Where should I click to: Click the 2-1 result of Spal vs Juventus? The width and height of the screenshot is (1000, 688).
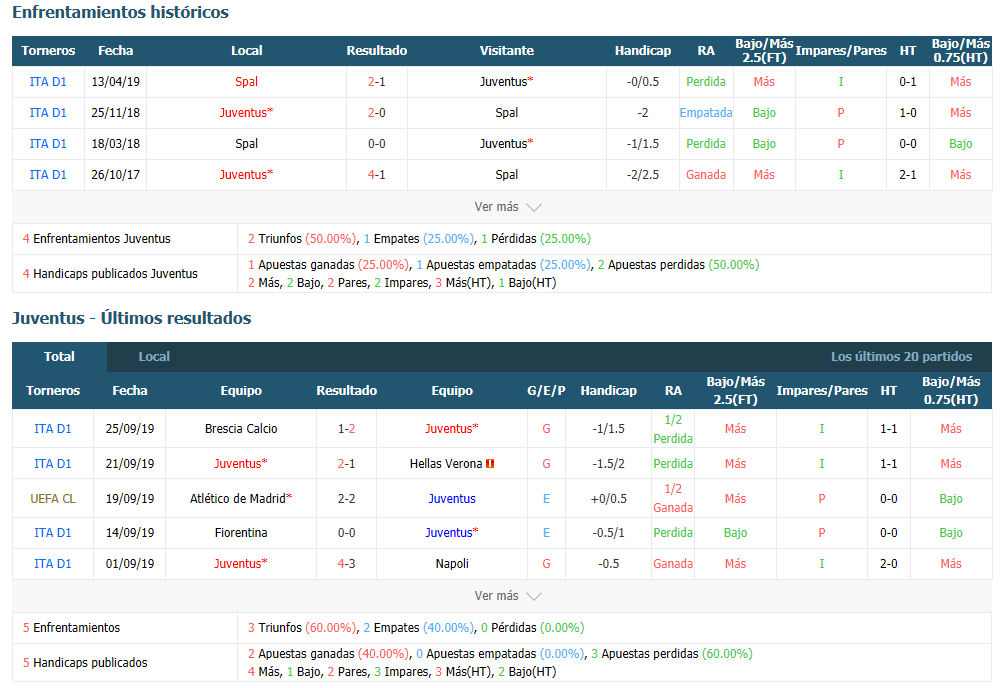click(376, 82)
